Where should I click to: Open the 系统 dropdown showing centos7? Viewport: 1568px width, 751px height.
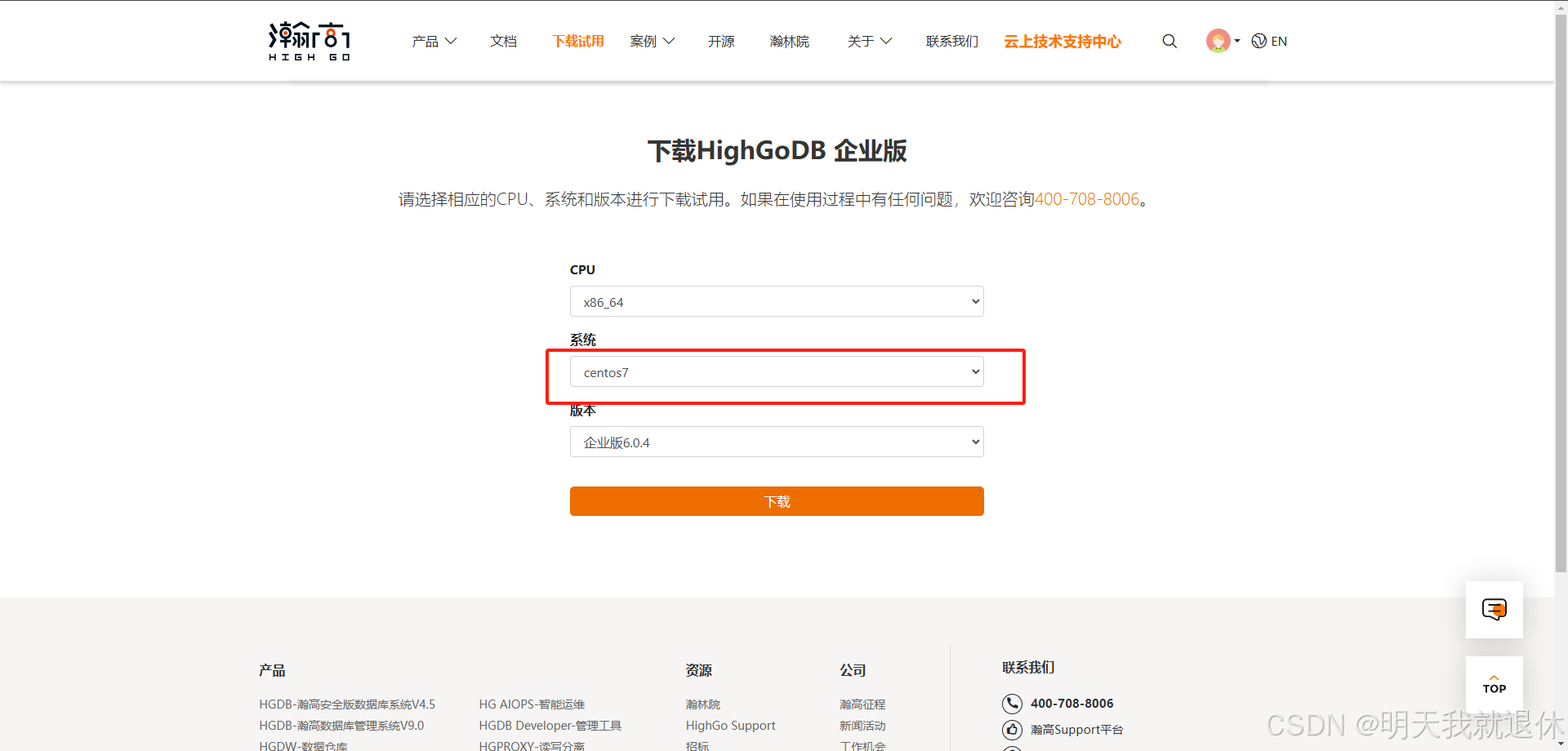777,371
